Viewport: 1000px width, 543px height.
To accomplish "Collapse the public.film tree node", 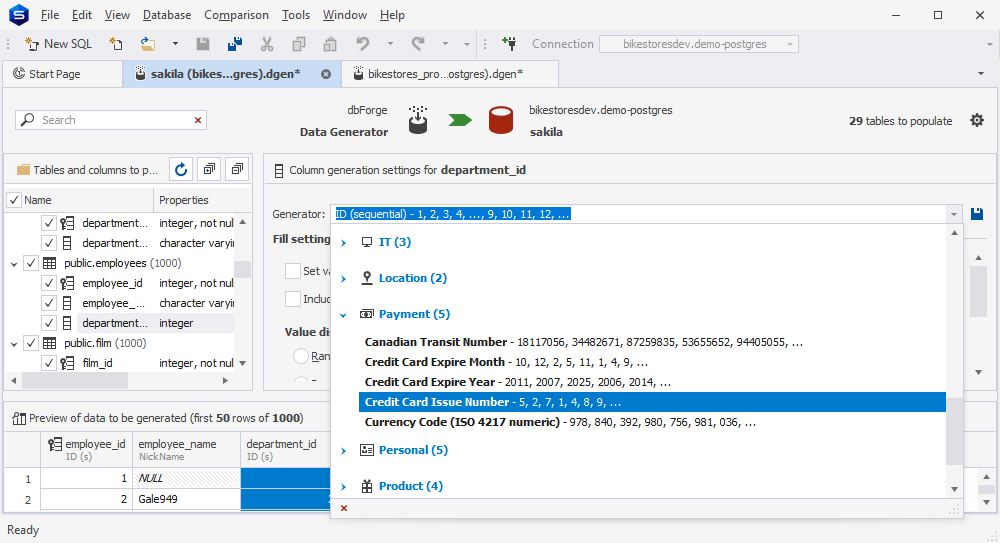I will (14, 343).
